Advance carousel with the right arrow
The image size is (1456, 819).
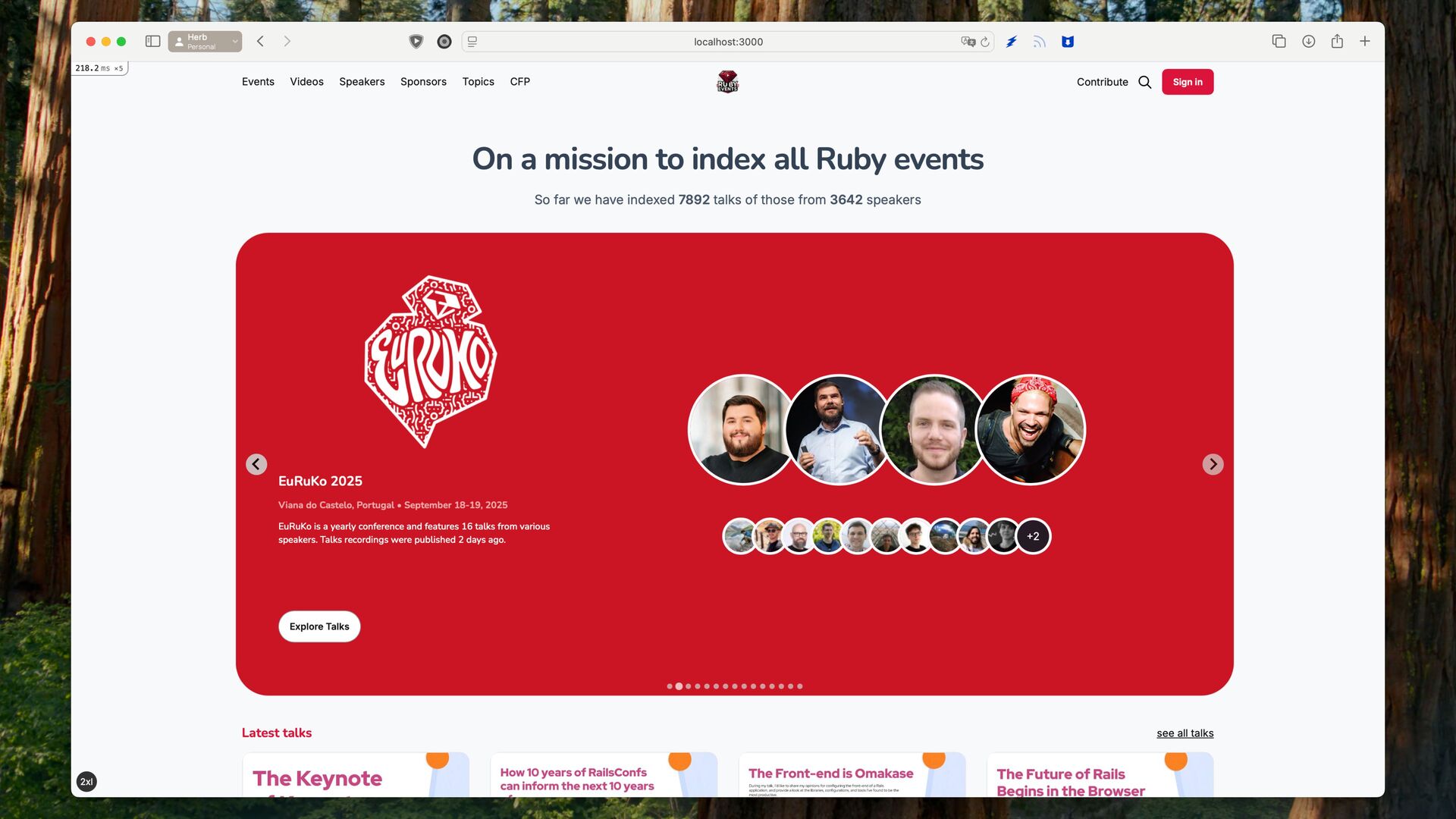pyautogui.click(x=1213, y=464)
